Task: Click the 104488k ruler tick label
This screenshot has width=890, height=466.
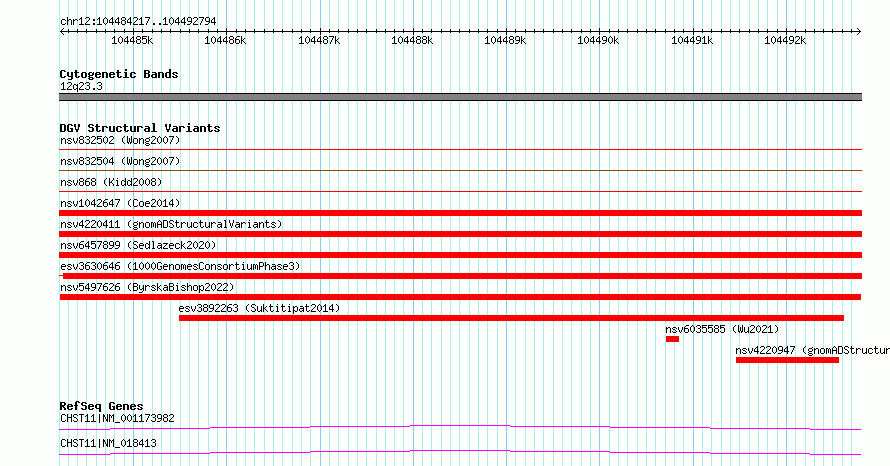Action: (x=412, y=40)
